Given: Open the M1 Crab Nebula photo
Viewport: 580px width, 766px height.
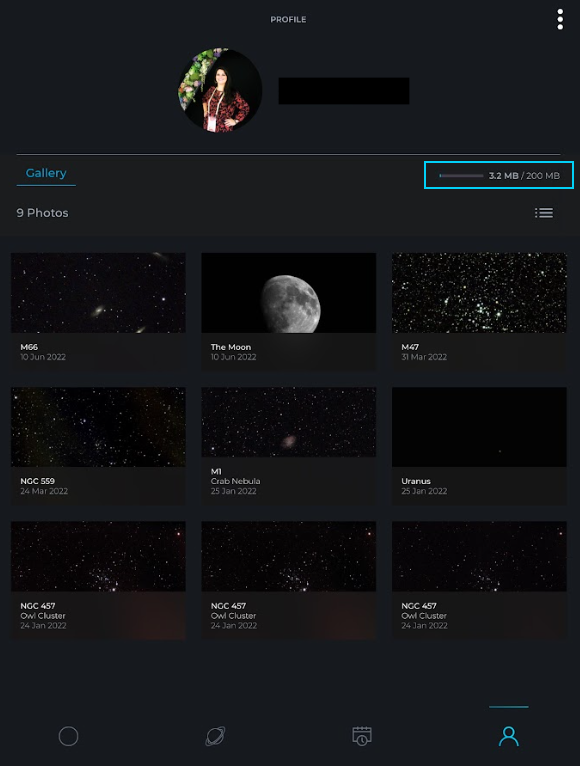Looking at the screenshot, I should 289,446.
